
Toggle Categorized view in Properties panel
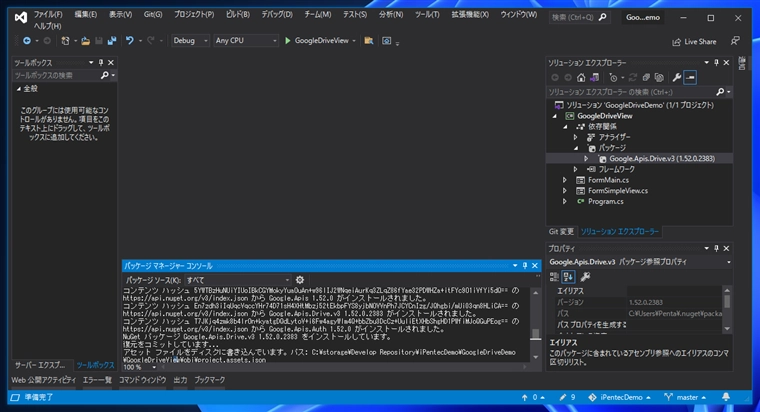point(554,277)
